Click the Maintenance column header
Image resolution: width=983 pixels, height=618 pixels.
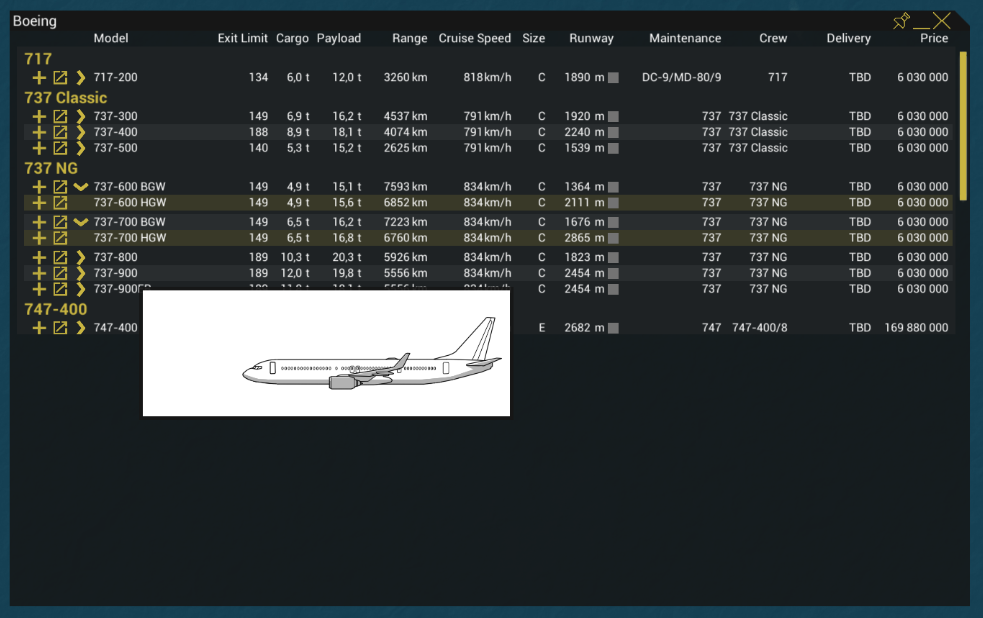(685, 38)
